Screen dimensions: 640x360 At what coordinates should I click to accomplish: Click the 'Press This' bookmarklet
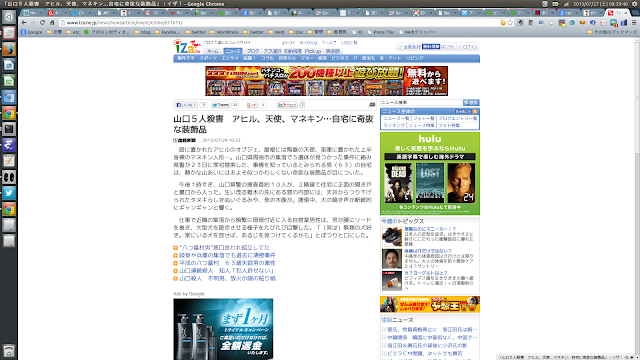point(381,32)
